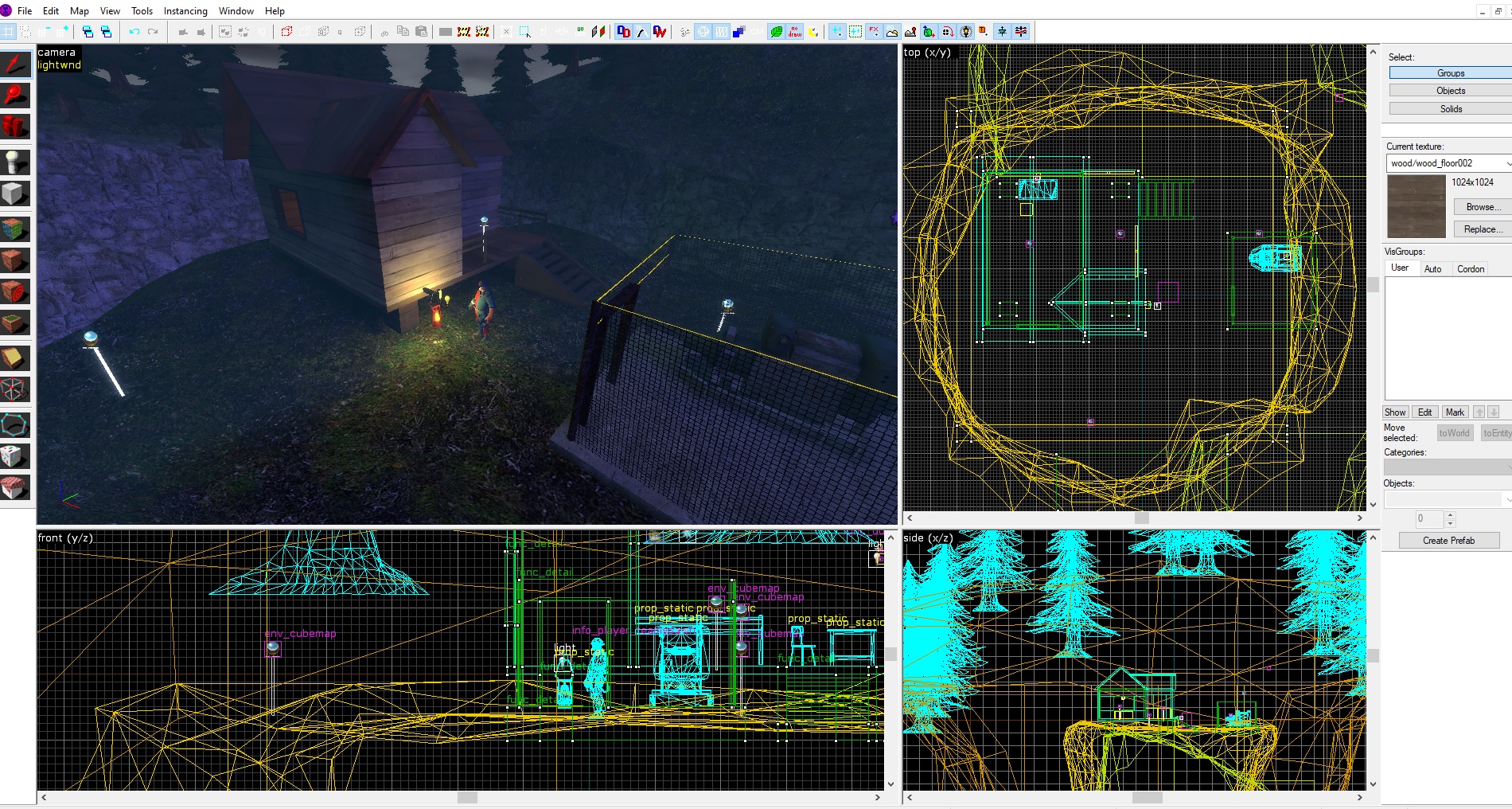Click the side view horizontal scrollbar thumb
Image resolution: width=1512 pixels, height=809 pixels.
pos(1147,797)
